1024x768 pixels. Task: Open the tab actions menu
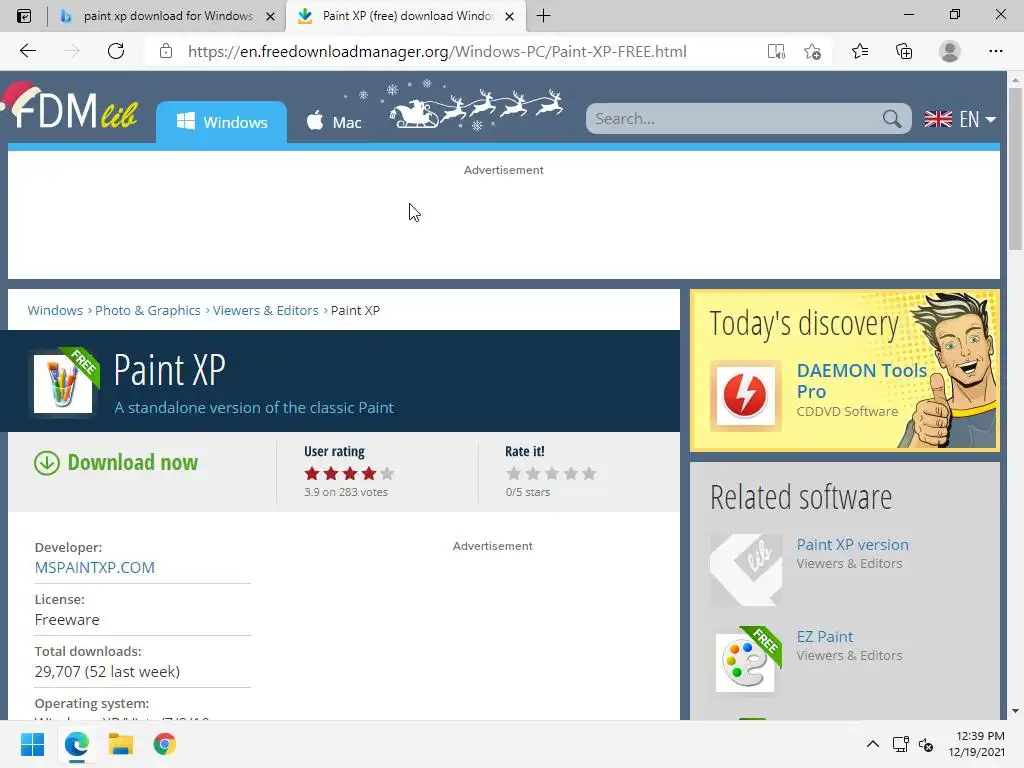pos(24,16)
